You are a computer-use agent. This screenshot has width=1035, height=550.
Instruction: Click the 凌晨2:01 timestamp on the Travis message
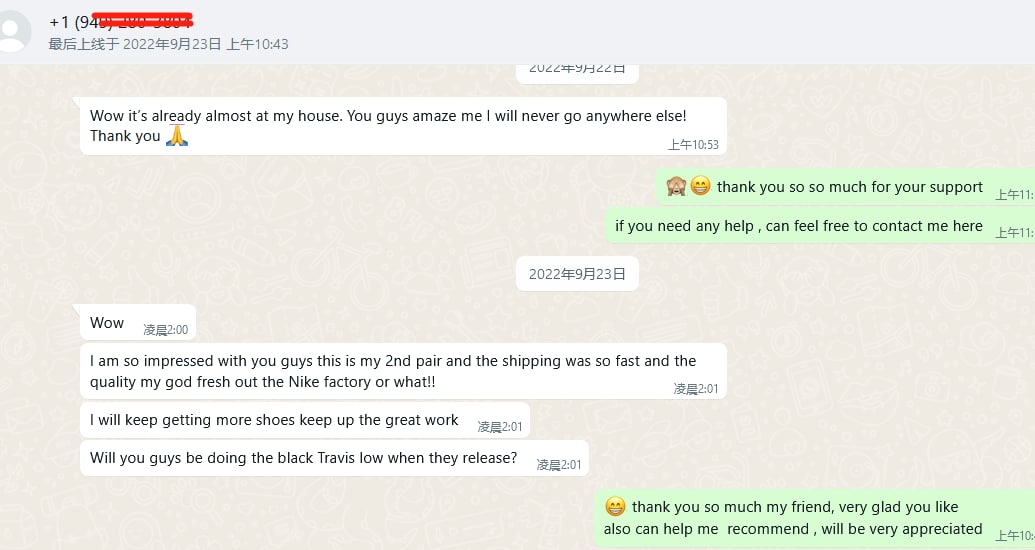[558, 465]
